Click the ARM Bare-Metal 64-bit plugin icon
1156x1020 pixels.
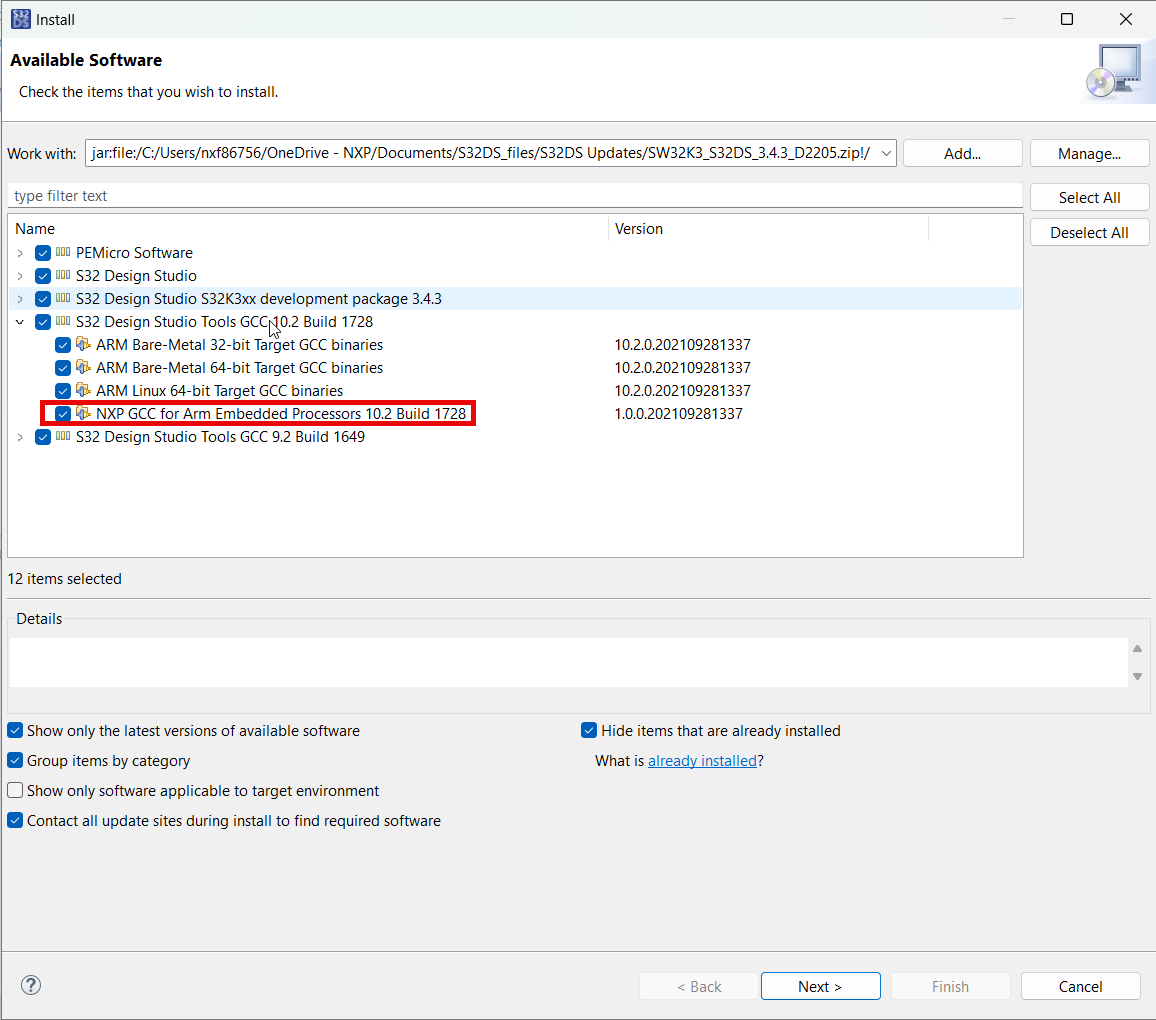(x=83, y=367)
